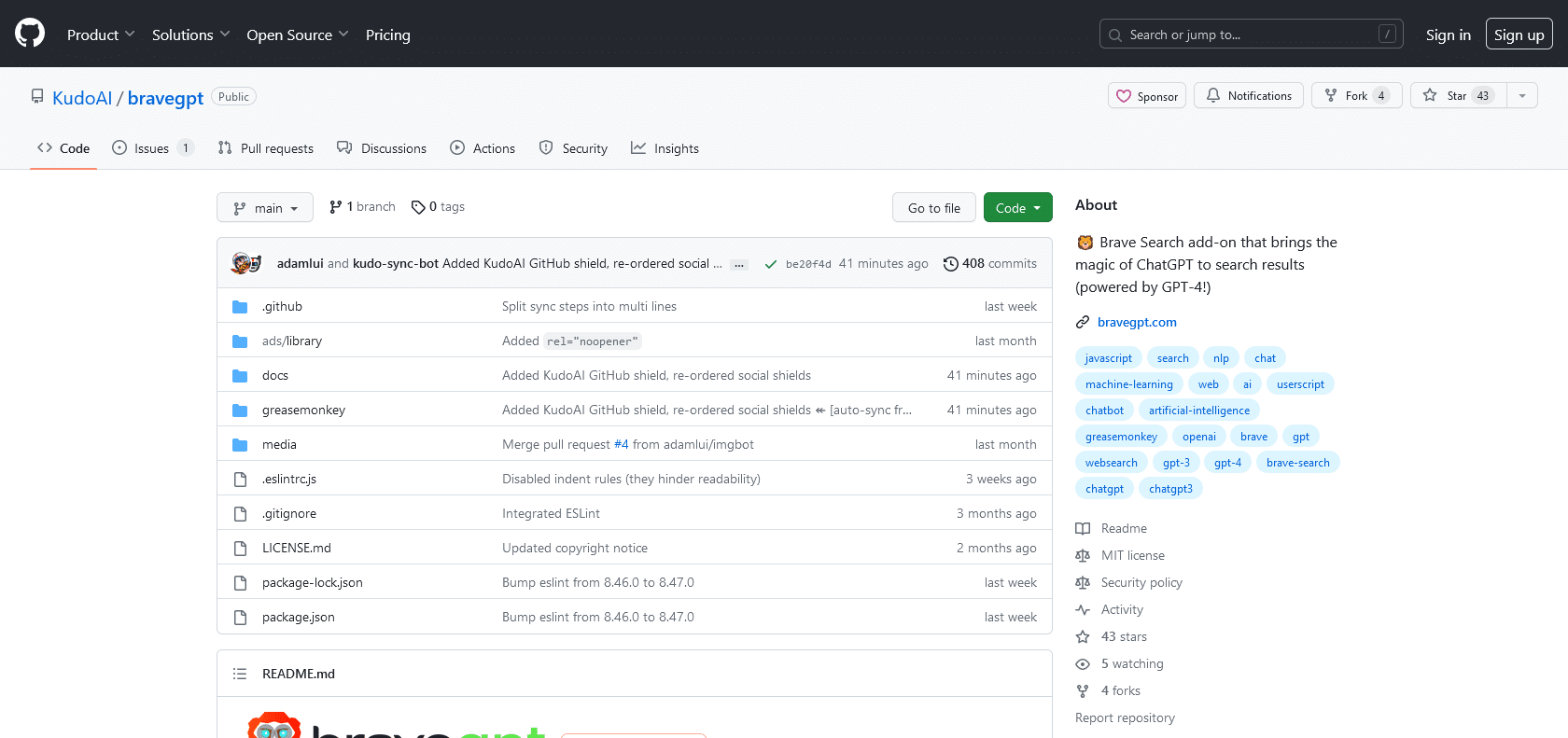Image resolution: width=1568 pixels, height=738 pixels.
Task: Open the Security tab
Action: [573, 148]
